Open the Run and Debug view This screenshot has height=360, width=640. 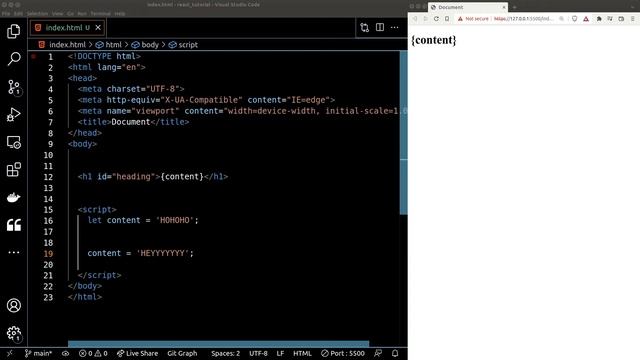point(13,115)
